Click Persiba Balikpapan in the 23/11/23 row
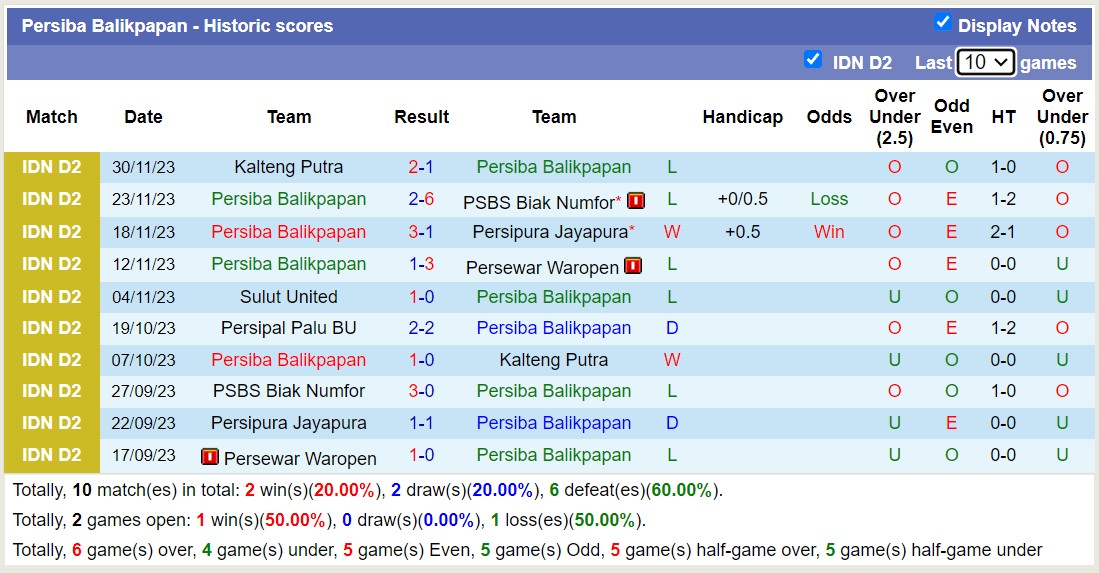Screen dimensions: 1099x573 pos(289,199)
